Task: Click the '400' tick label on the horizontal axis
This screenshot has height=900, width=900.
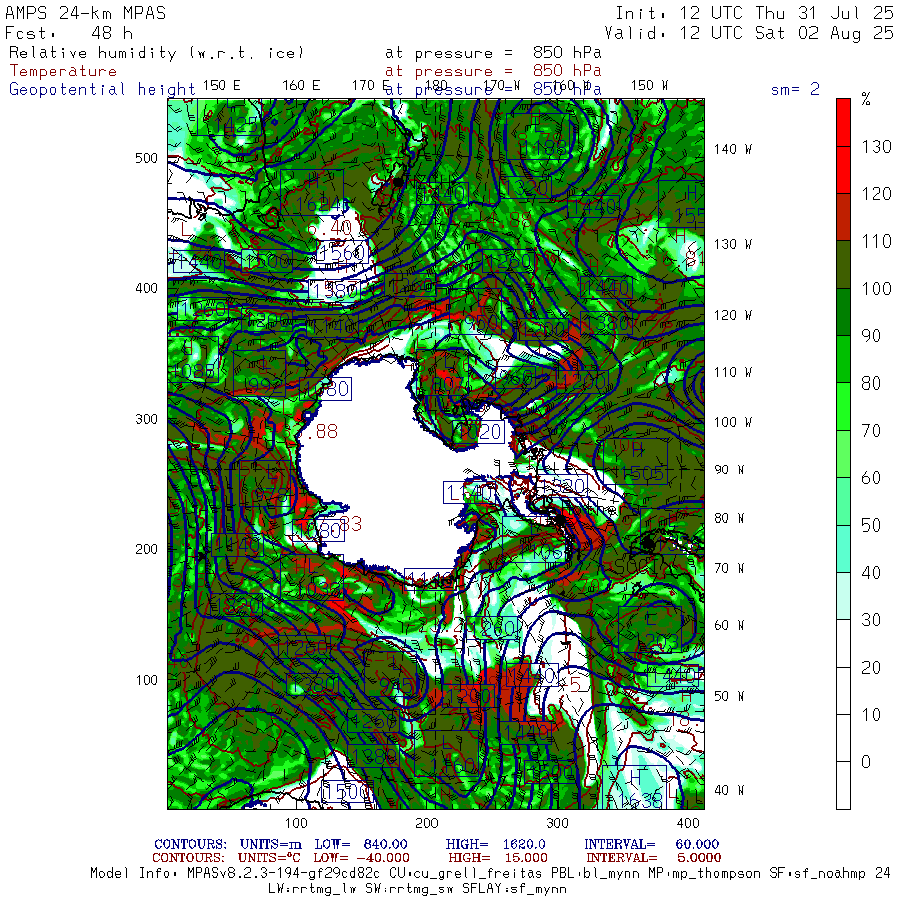Action: click(688, 823)
